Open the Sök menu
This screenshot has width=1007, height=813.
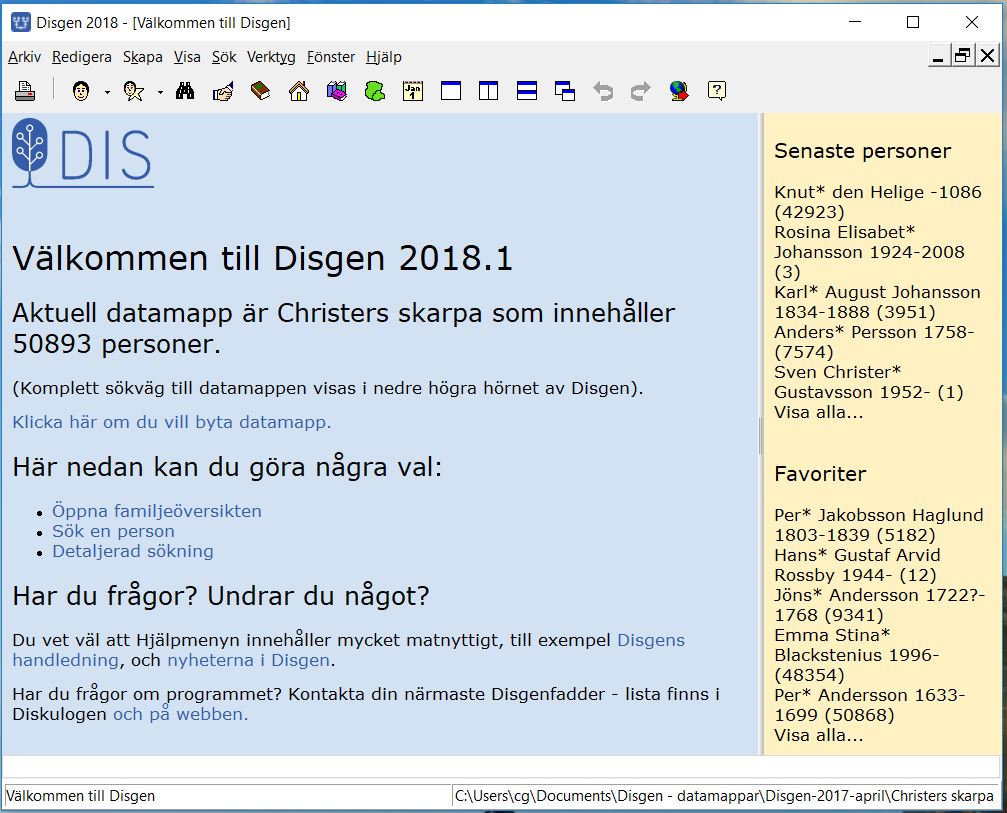[x=224, y=57]
